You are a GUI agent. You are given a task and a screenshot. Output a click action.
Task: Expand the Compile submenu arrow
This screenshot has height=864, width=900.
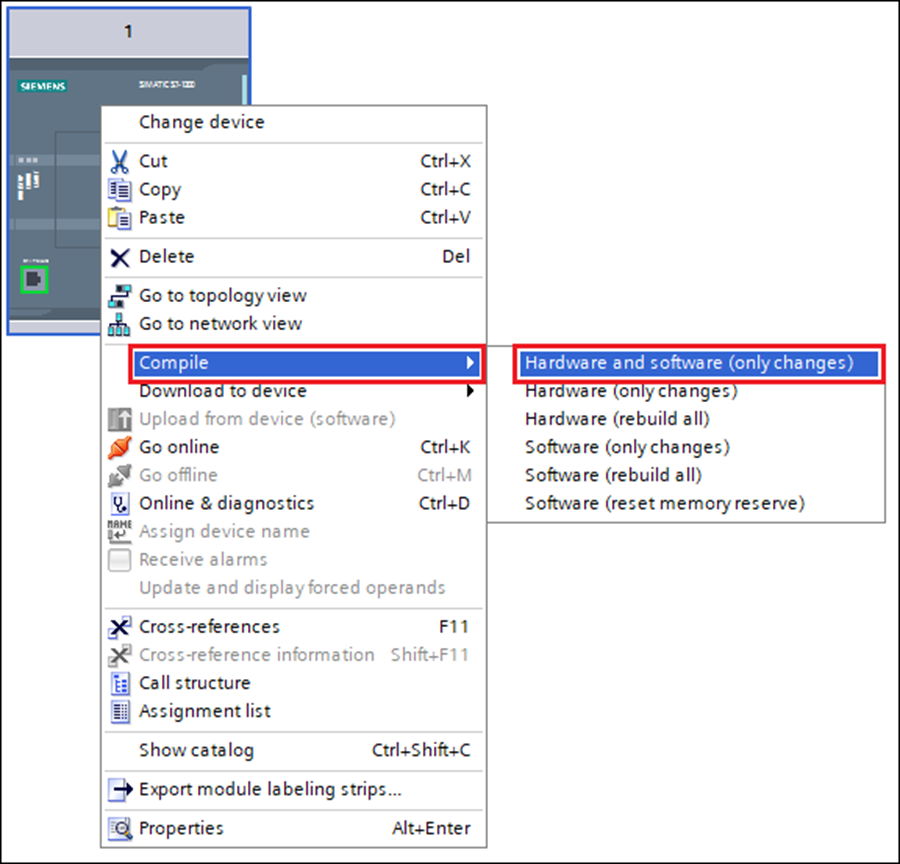click(470, 363)
